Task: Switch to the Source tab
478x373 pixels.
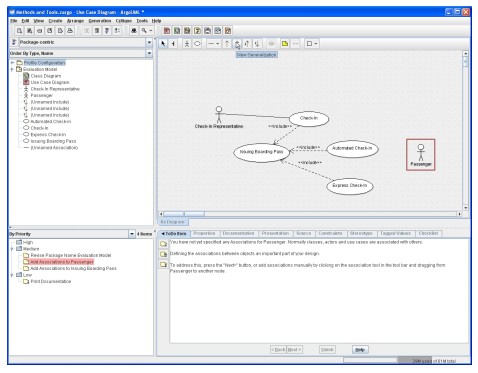Action: pyautogui.click(x=303, y=234)
